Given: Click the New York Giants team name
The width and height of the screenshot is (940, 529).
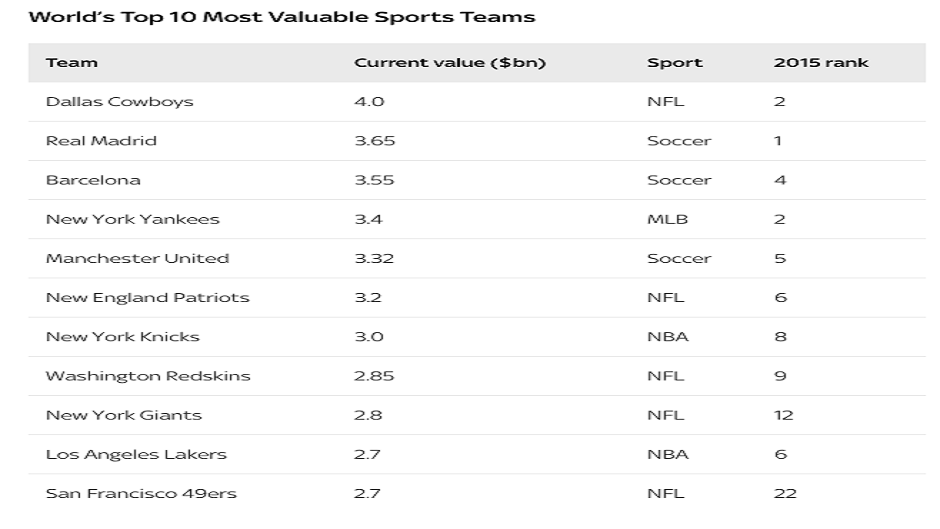Looking at the screenshot, I should 123,416.
